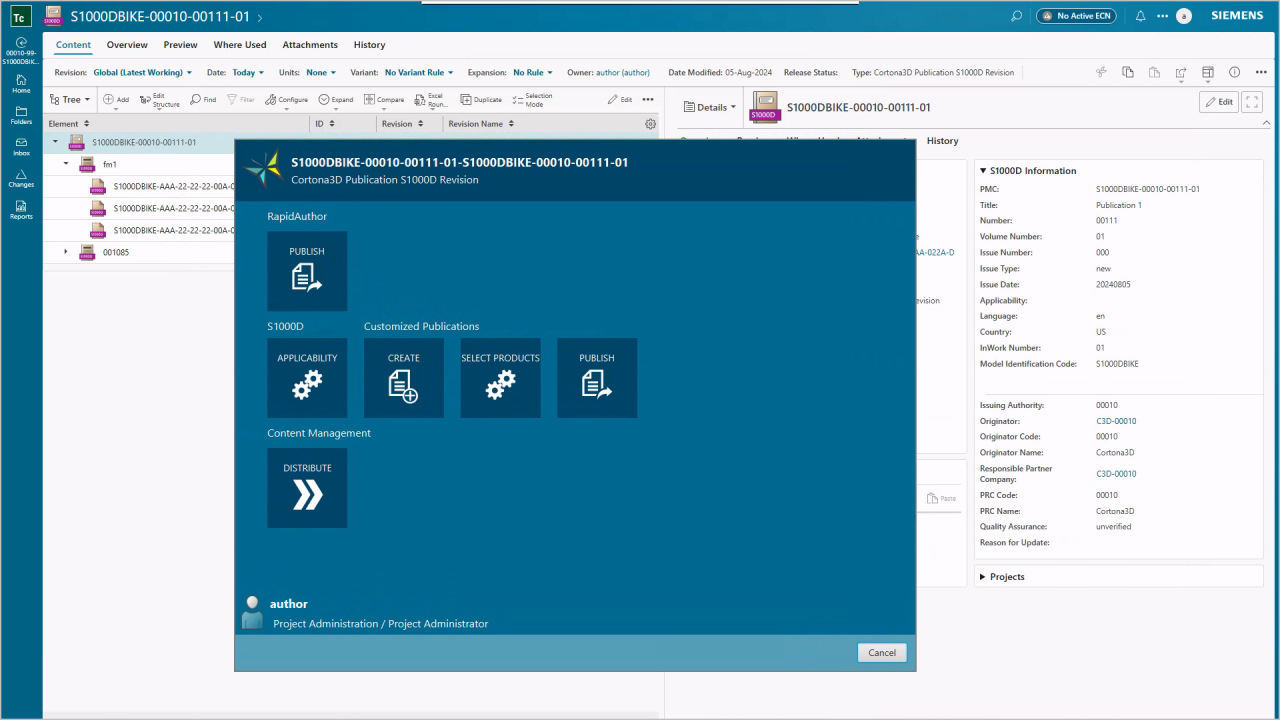Image resolution: width=1280 pixels, height=720 pixels.
Task: Open table column settings gear
Action: 650,124
